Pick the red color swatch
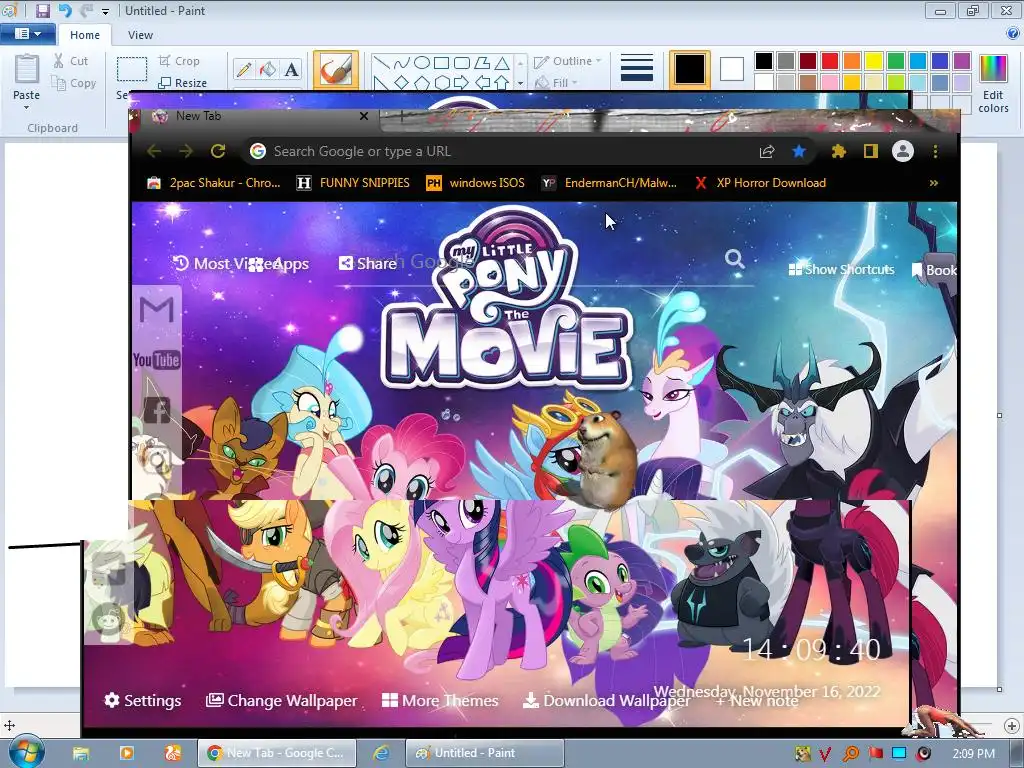Viewport: 1024px width, 768px height. coord(830,61)
